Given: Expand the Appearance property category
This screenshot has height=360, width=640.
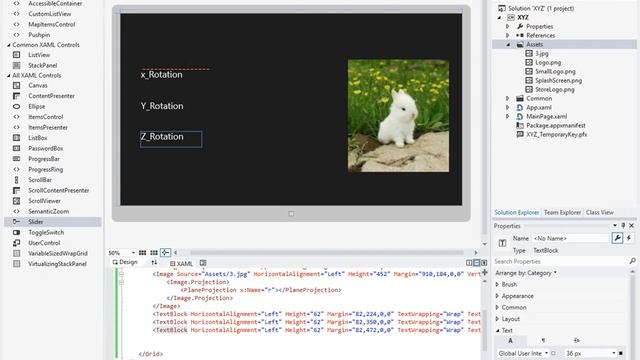Looking at the screenshot, I should 497,296.
